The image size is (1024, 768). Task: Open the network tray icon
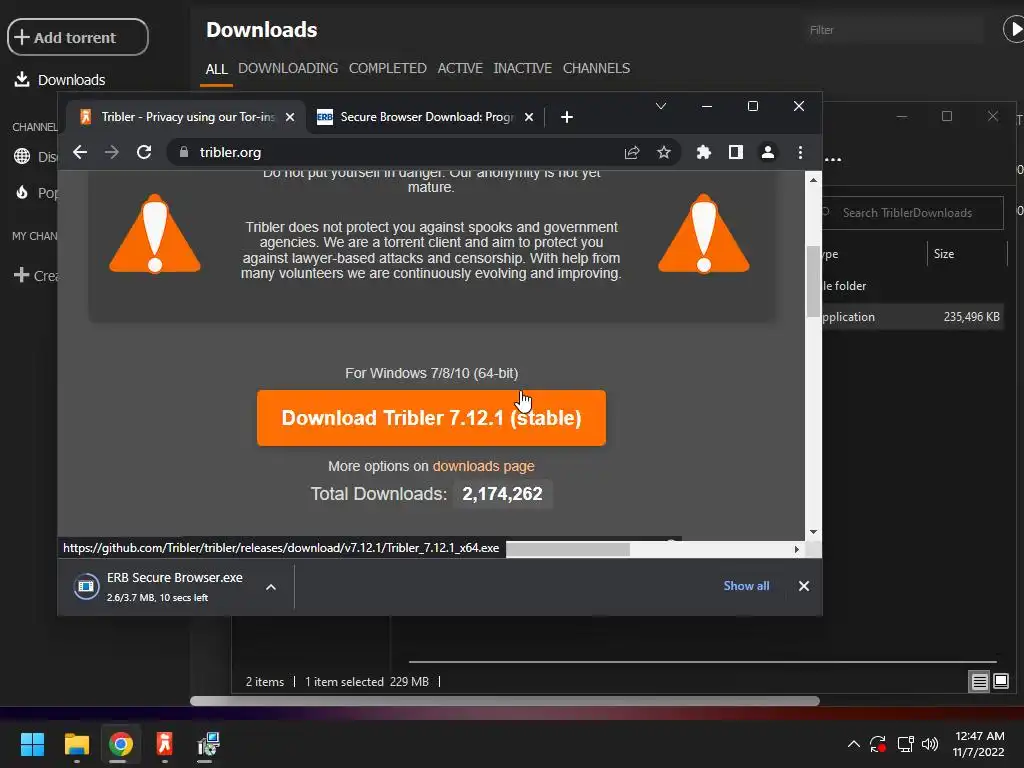(905, 744)
